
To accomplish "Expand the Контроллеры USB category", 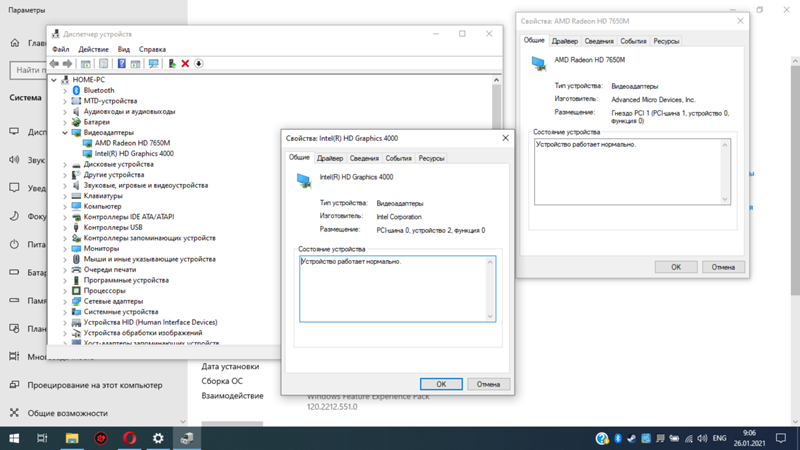I will [65, 228].
